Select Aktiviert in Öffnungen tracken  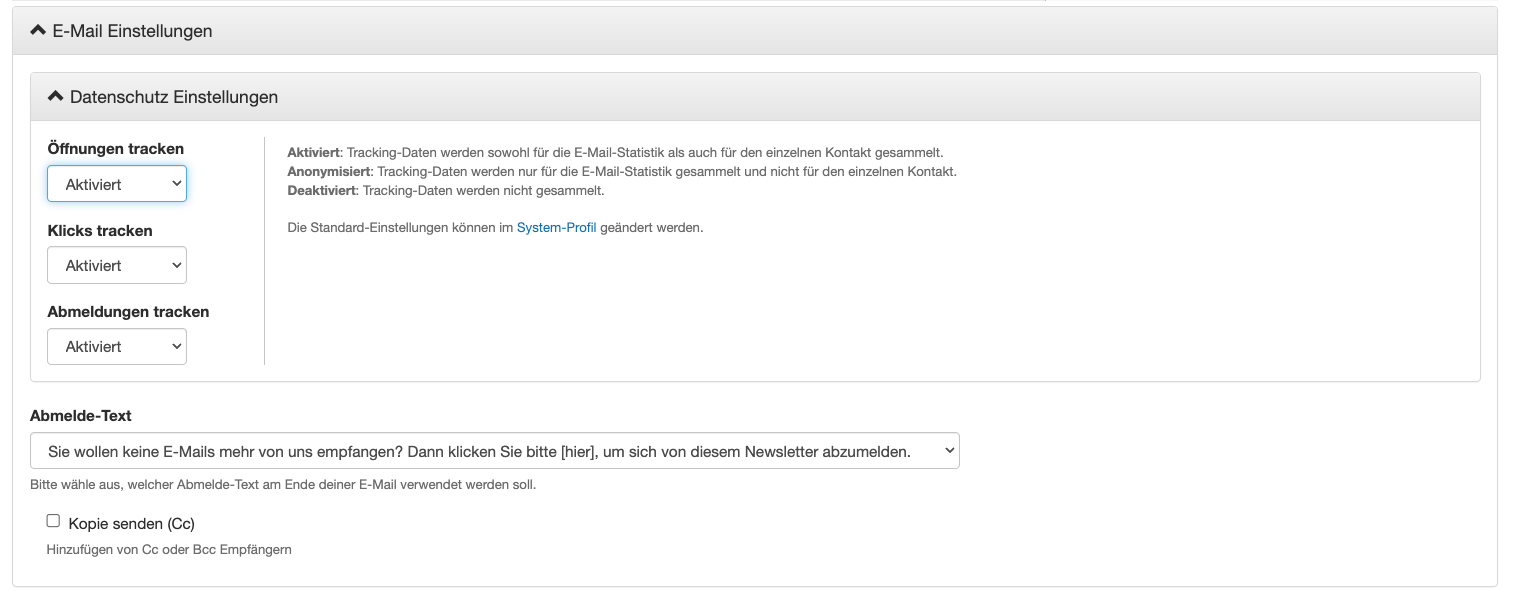[x=116, y=183]
